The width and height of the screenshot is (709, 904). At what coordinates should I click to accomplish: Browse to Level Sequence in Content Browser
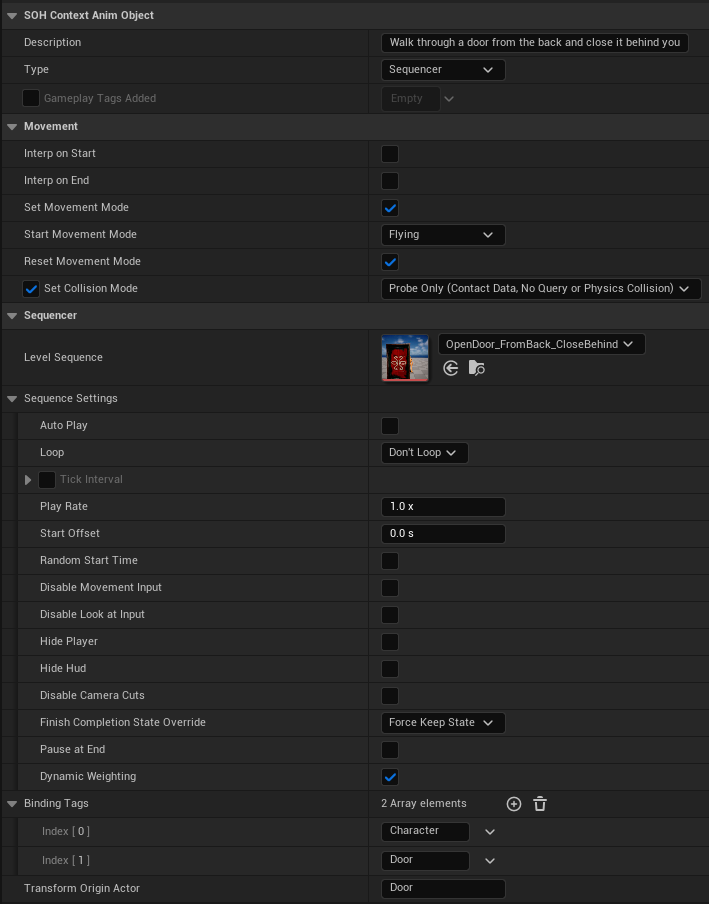[477, 368]
